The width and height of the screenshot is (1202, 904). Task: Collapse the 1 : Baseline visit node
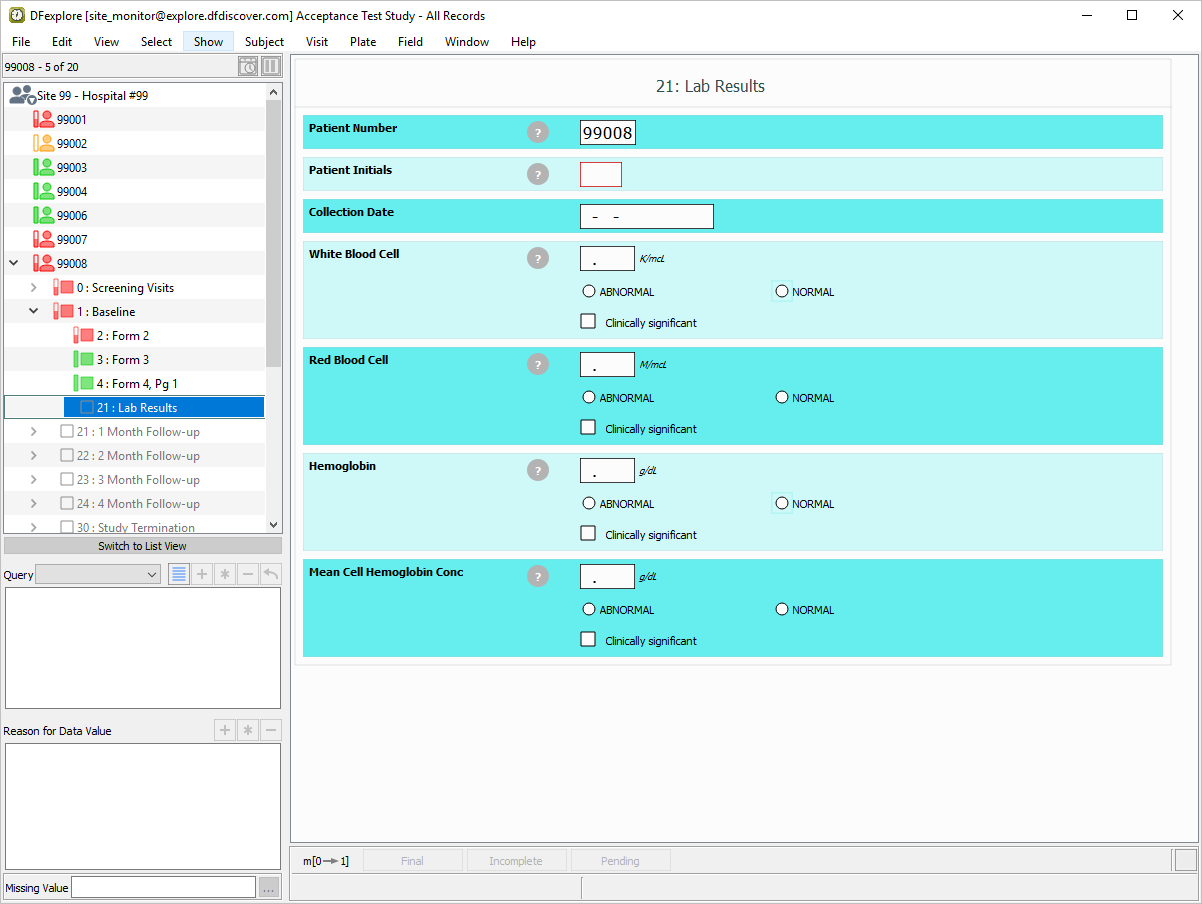click(x=33, y=312)
